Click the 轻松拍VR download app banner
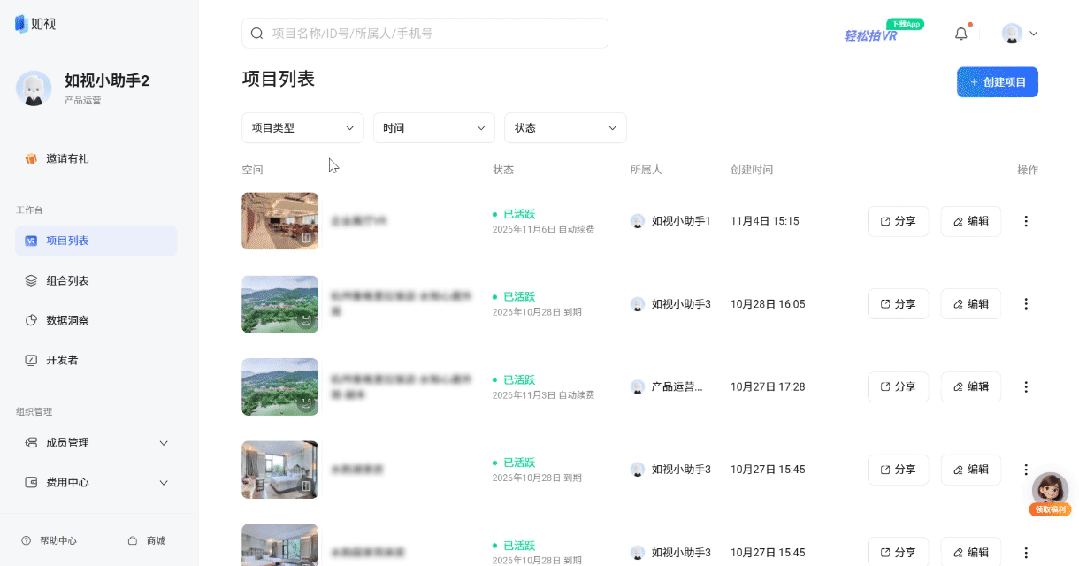This screenshot has height=566, width=1079. (883, 31)
